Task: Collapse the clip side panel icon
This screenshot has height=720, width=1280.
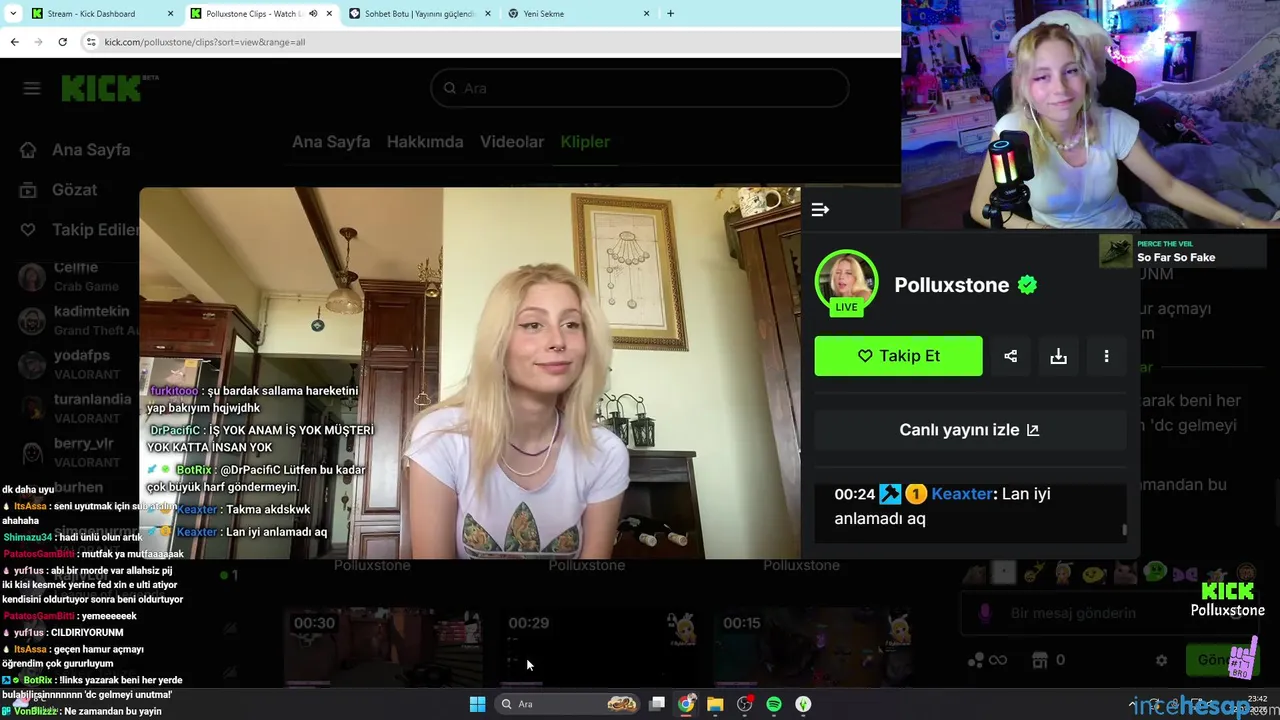Action: point(820,209)
